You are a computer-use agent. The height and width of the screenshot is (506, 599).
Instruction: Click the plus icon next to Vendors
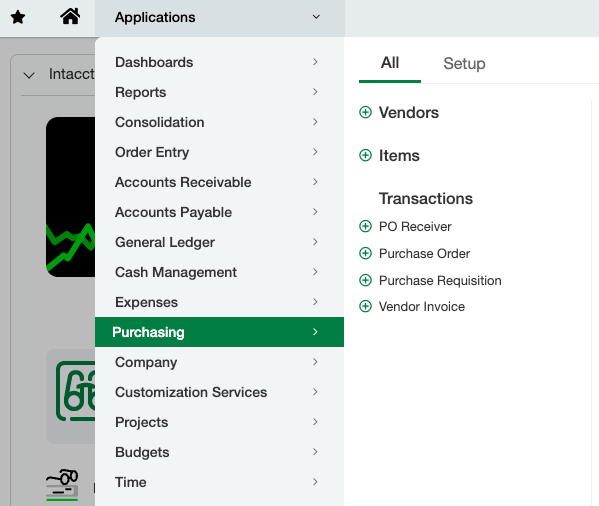[x=365, y=112]
